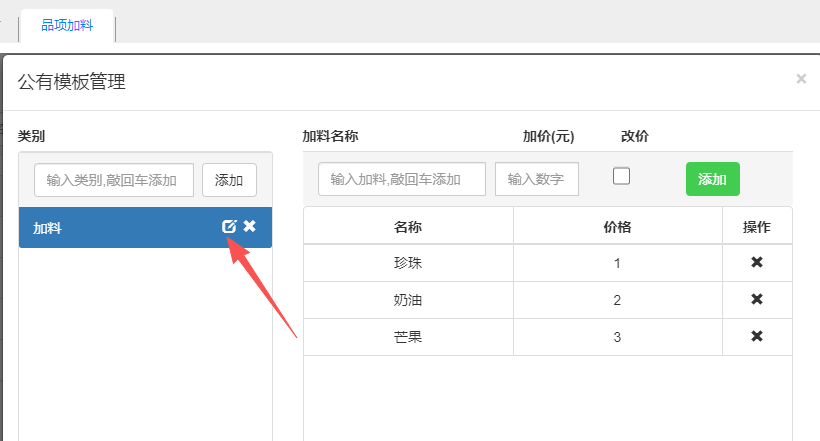Select the 芒果 name cell

pyautogui.click(x=408, y=337)
